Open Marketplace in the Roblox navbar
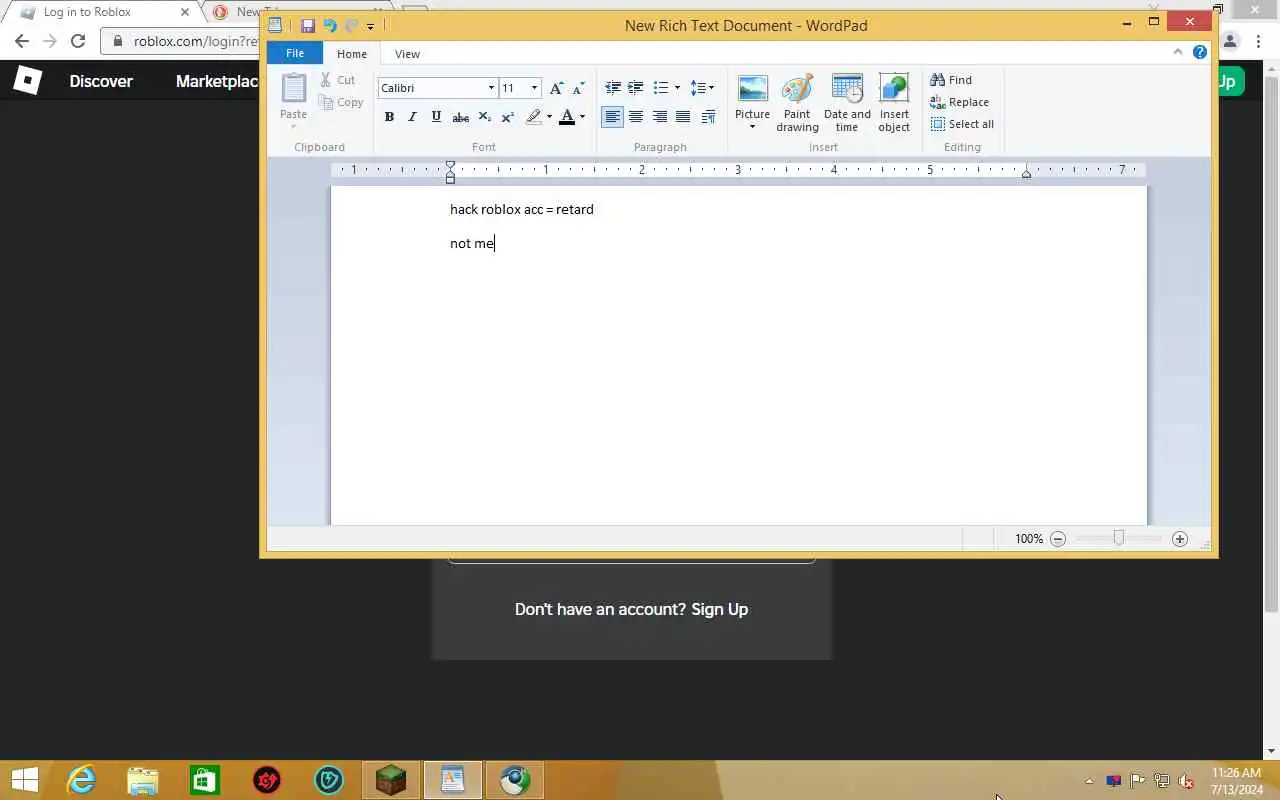Viewport: 1280px width, 800px height. click(217, 81)
